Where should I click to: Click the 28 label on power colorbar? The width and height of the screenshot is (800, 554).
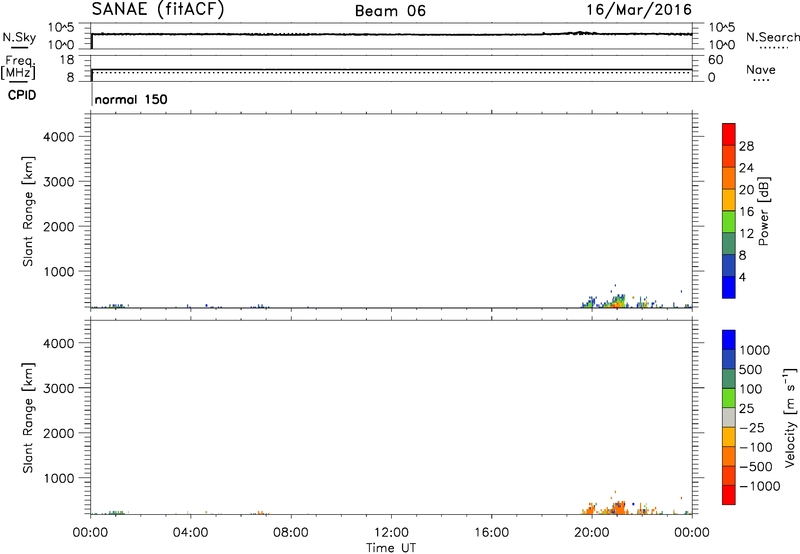[x=746, y=146]
